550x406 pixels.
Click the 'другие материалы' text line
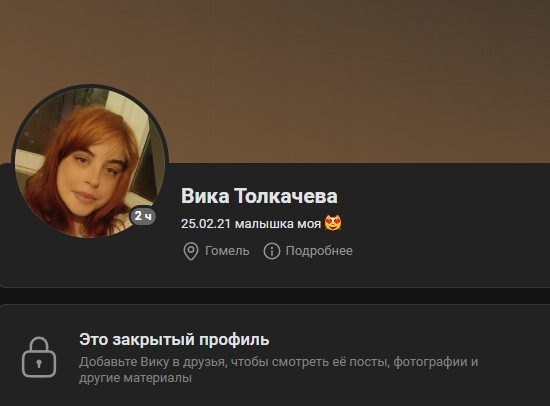pyautogui.click(x=135, y=378)
